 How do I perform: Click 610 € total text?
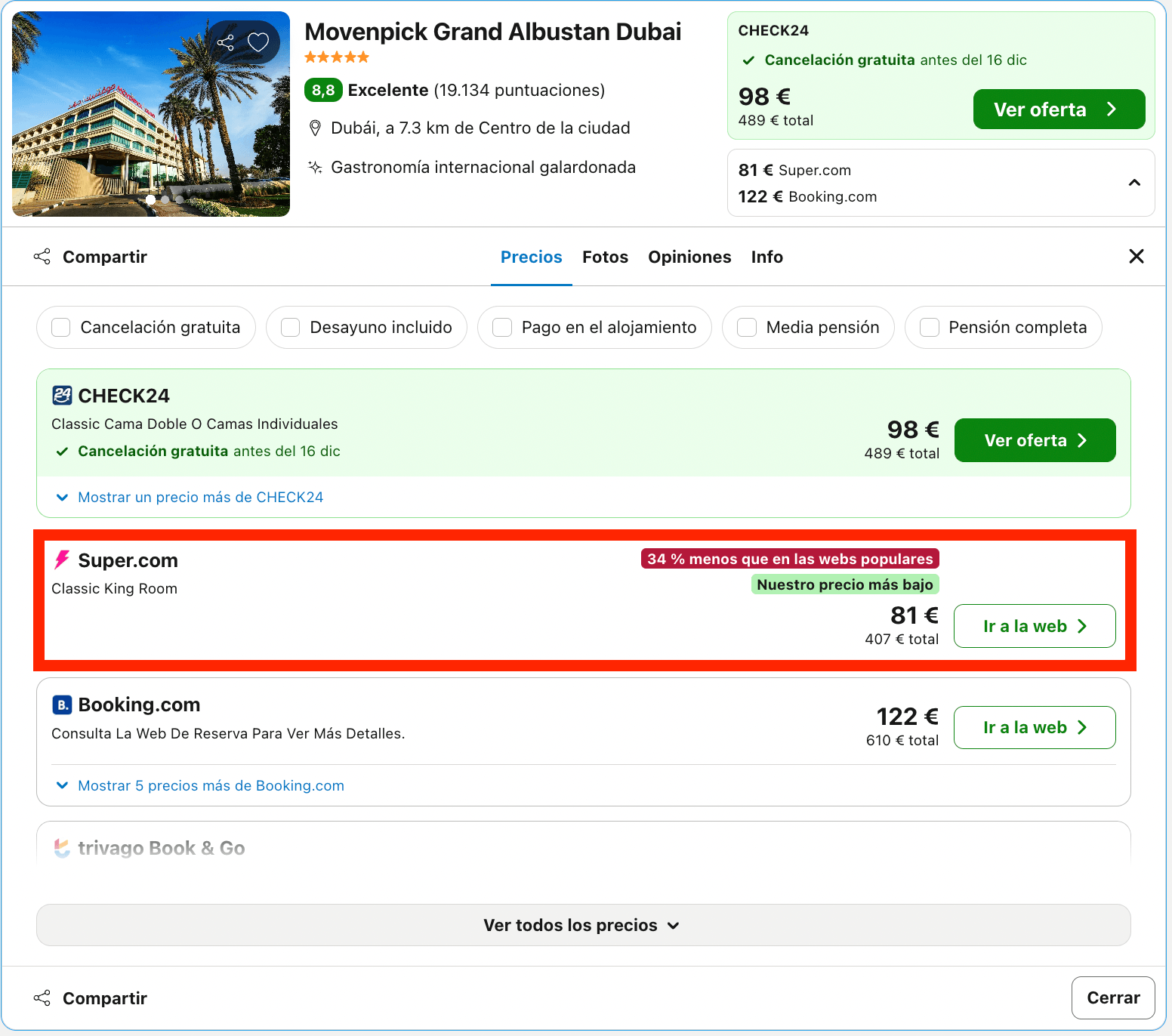pos(902,740)
